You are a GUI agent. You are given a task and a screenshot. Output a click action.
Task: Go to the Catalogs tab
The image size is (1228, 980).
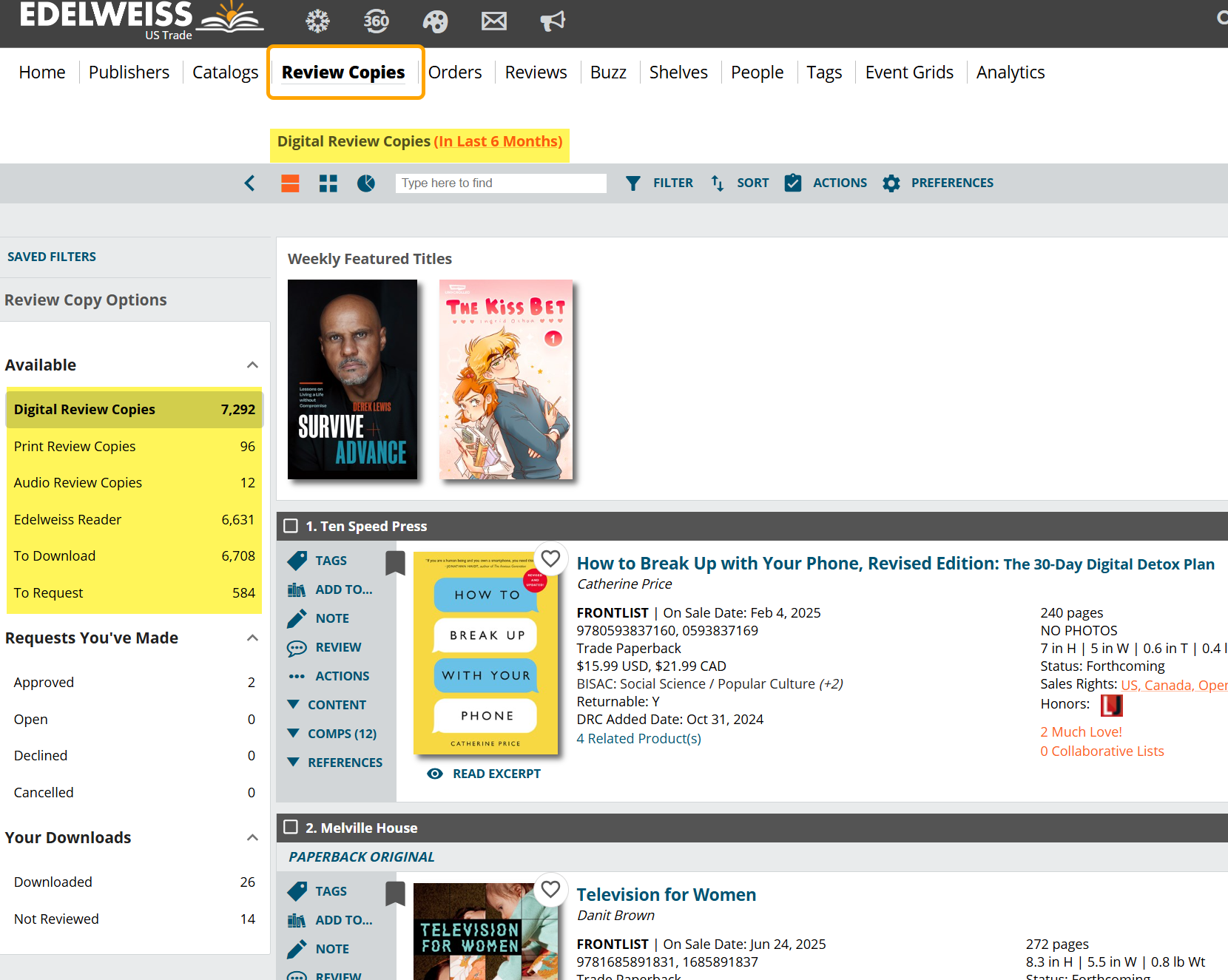pos(225,72)
